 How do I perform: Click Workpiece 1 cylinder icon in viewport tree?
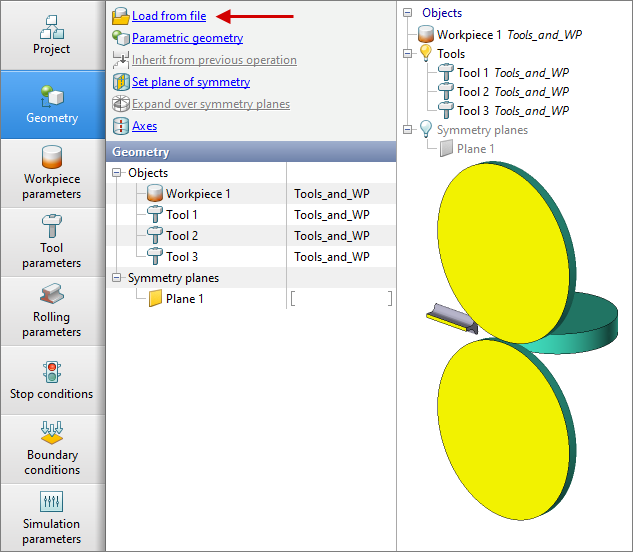point(426,35)
